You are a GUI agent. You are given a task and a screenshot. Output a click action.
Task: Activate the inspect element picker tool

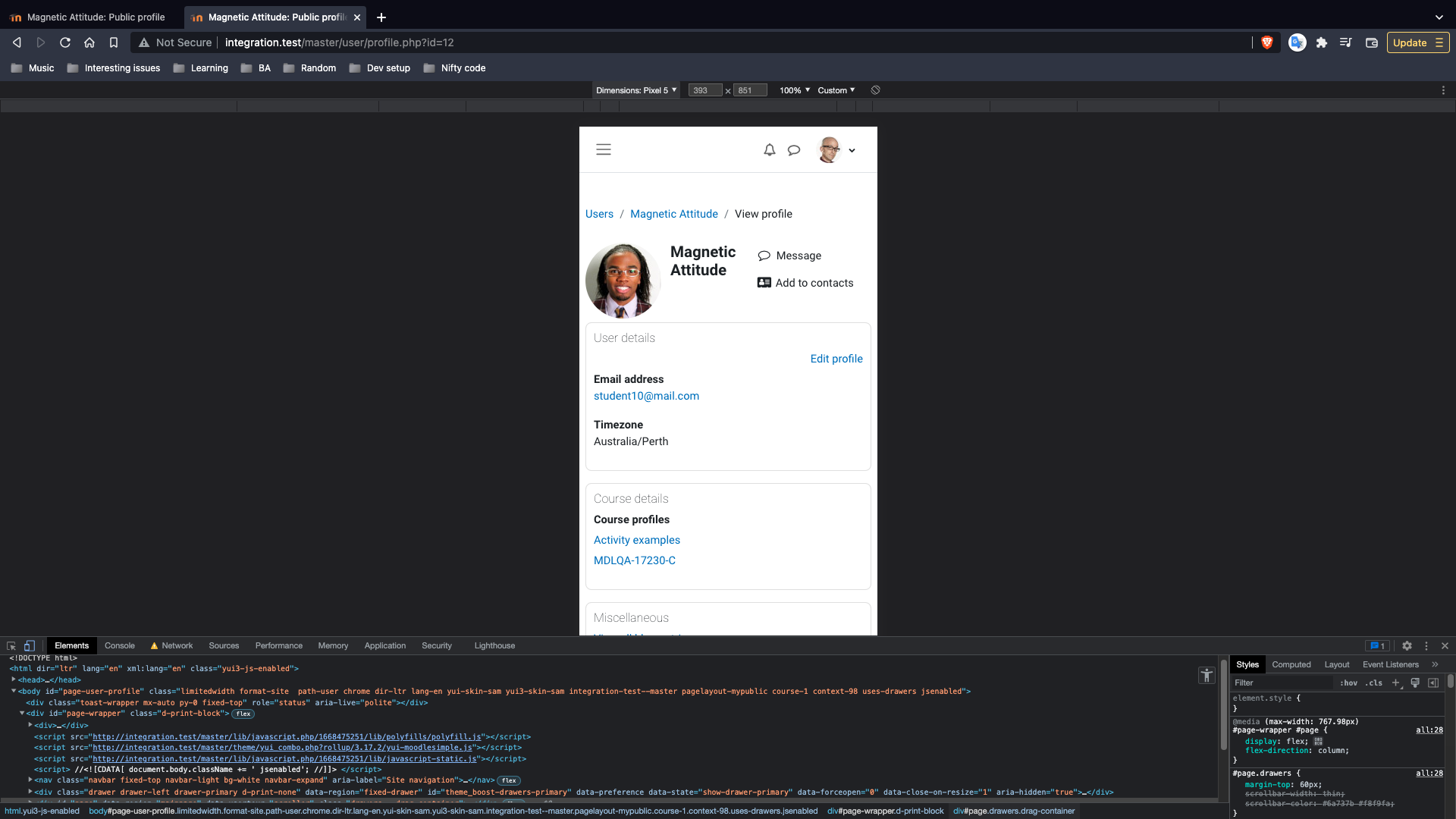pos(11,646)
